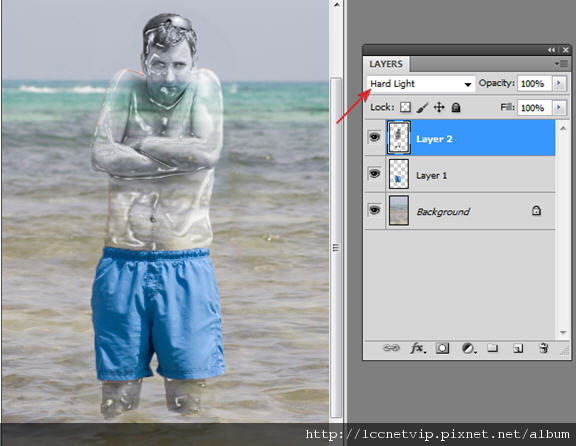Create a new layer

[x=518, y=348]
